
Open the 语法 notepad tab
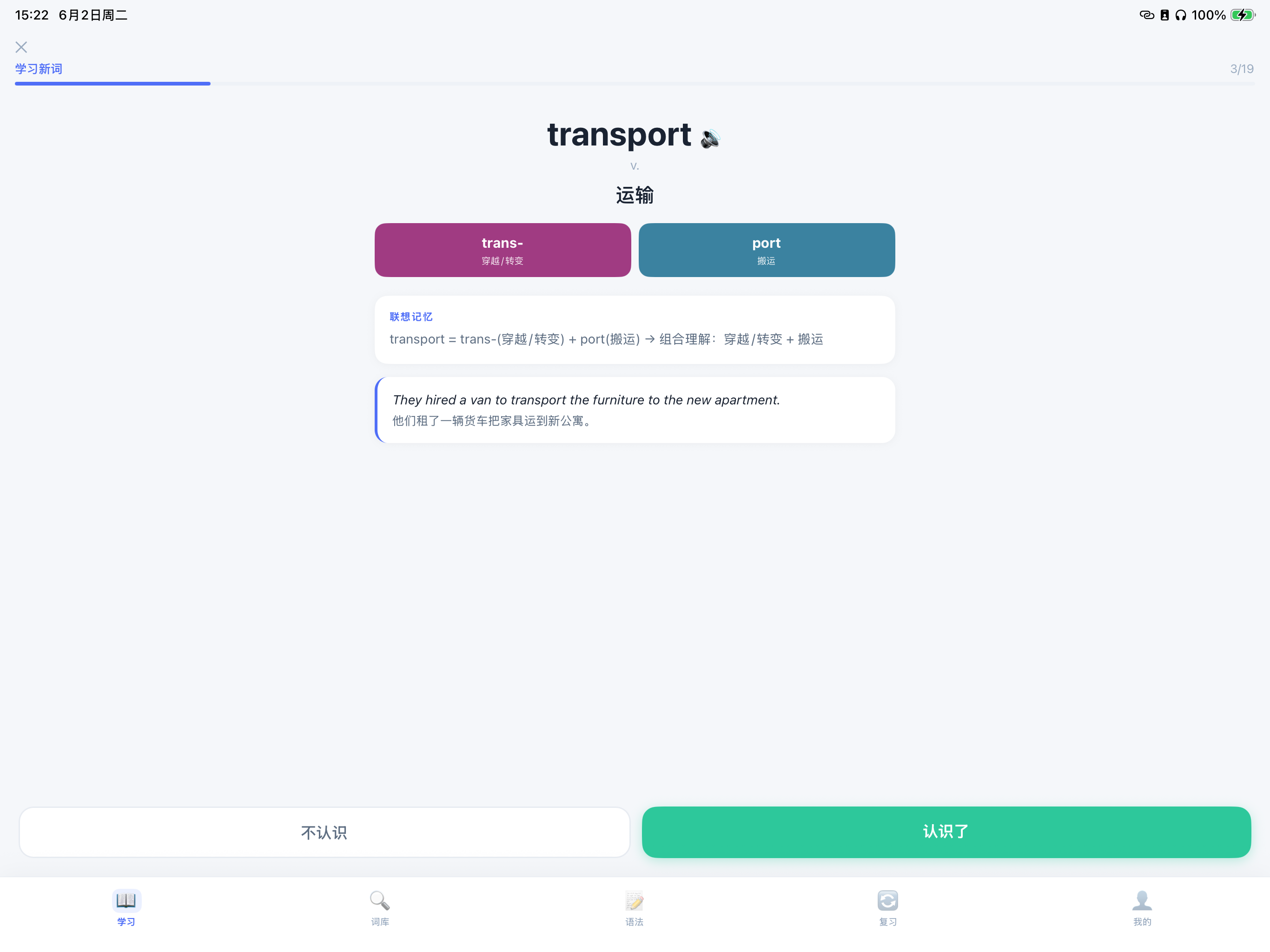point(635,908)
